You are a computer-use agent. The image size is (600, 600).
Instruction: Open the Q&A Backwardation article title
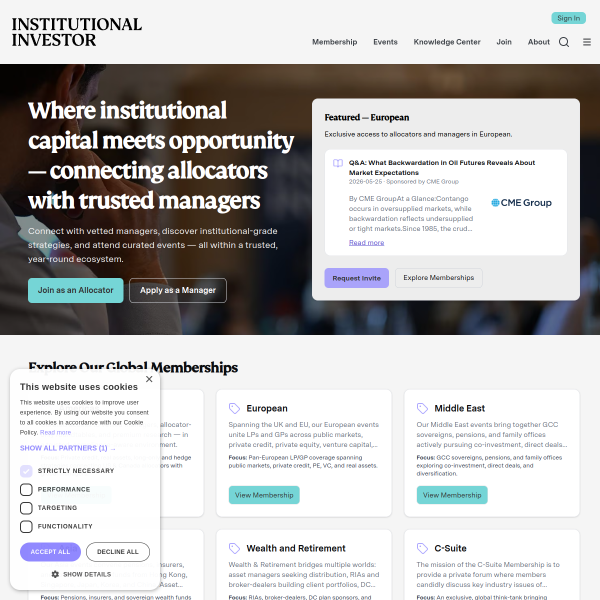click(x=442, y=168)
